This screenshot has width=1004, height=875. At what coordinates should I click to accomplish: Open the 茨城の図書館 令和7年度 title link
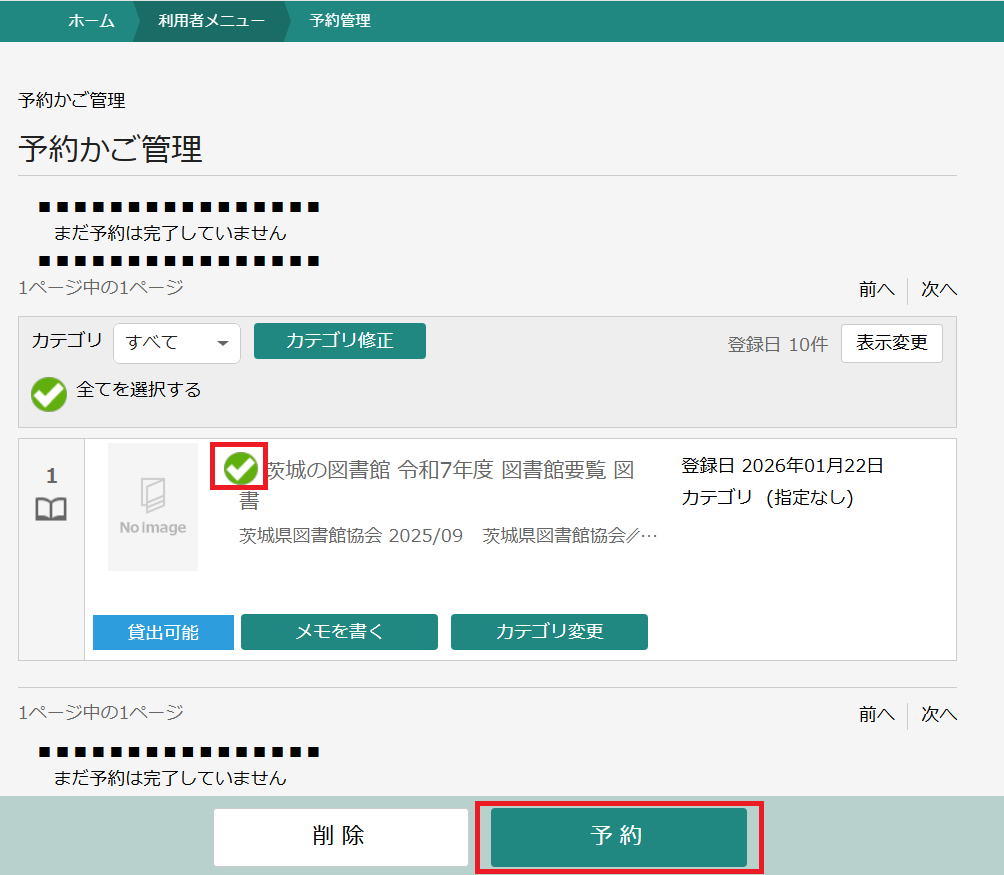[450, 470]
